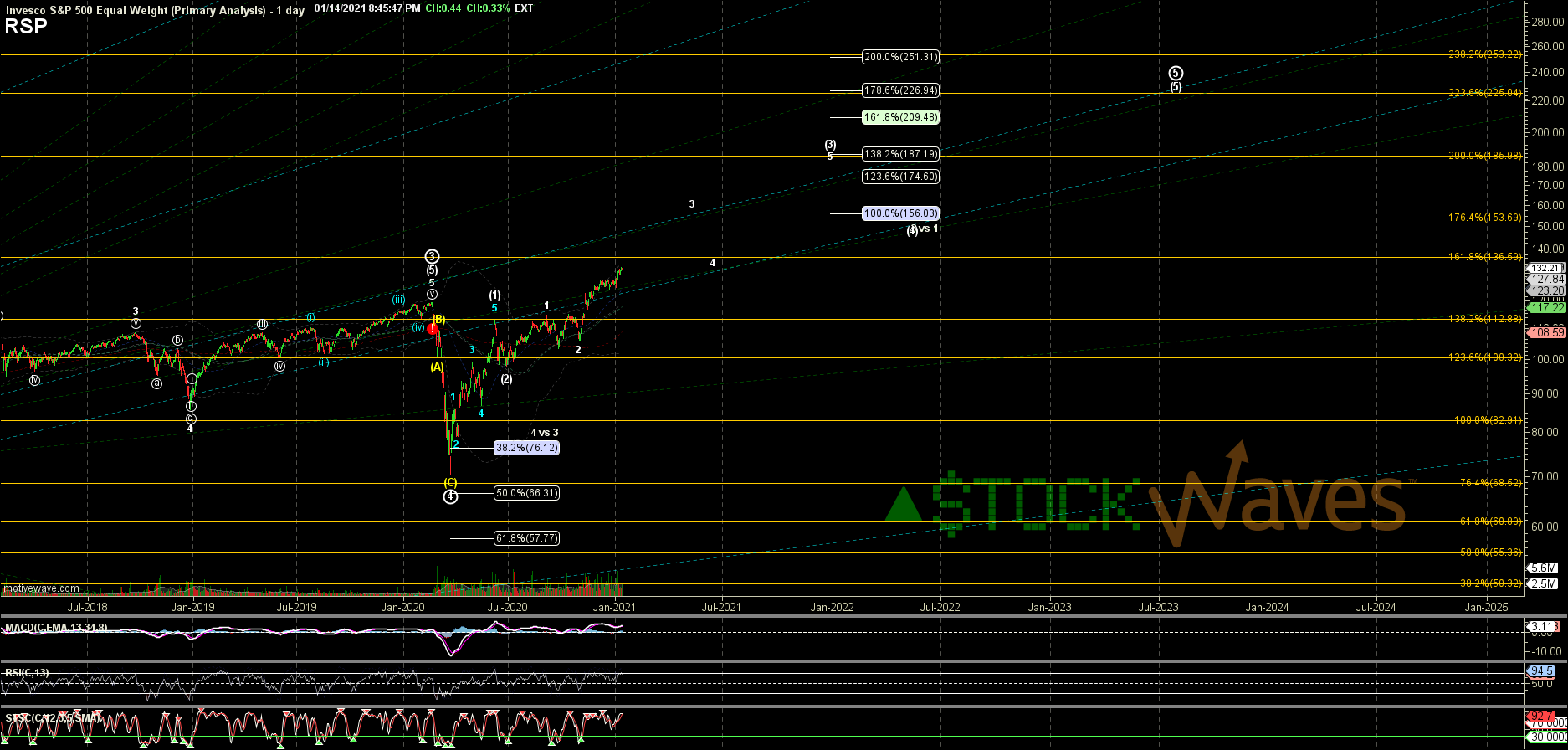Click the 50.0%(66.31) retracement label

tap(526, 493)
